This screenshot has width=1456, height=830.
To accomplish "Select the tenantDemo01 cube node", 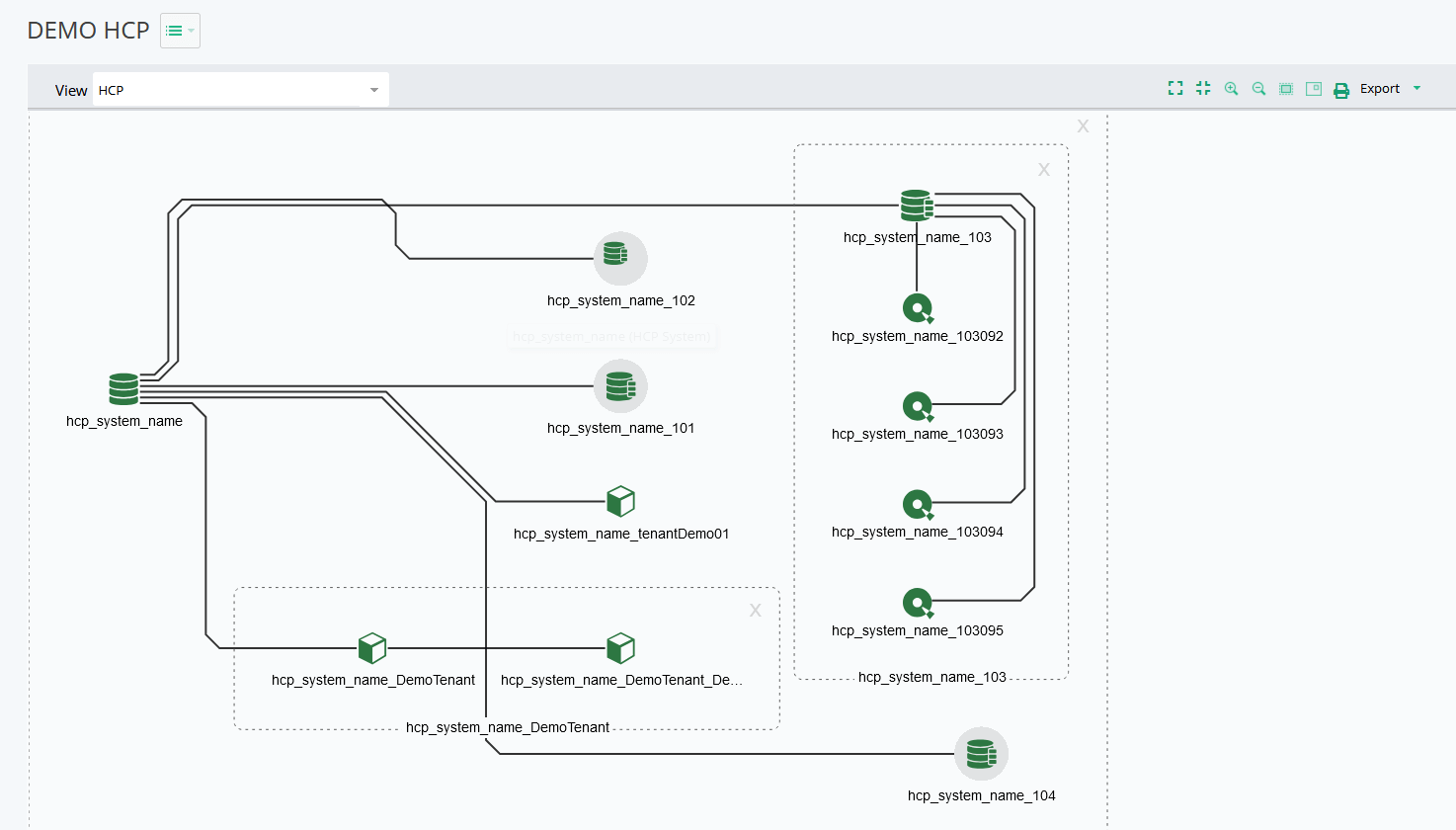I will pos(620,502).
